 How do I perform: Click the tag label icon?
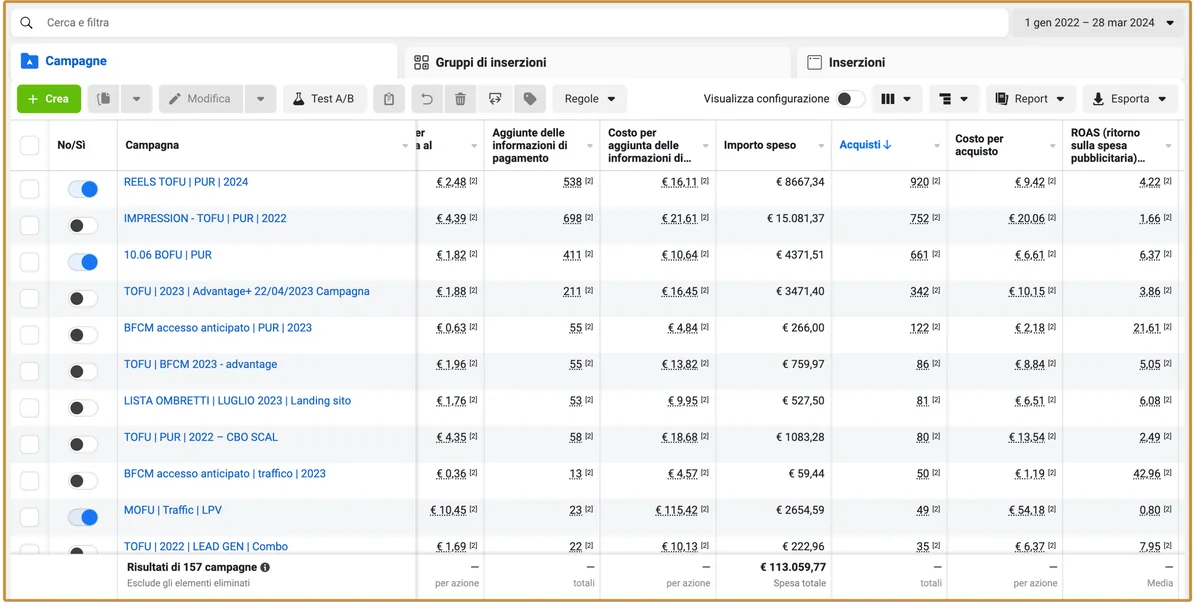[x=530, y=99]
